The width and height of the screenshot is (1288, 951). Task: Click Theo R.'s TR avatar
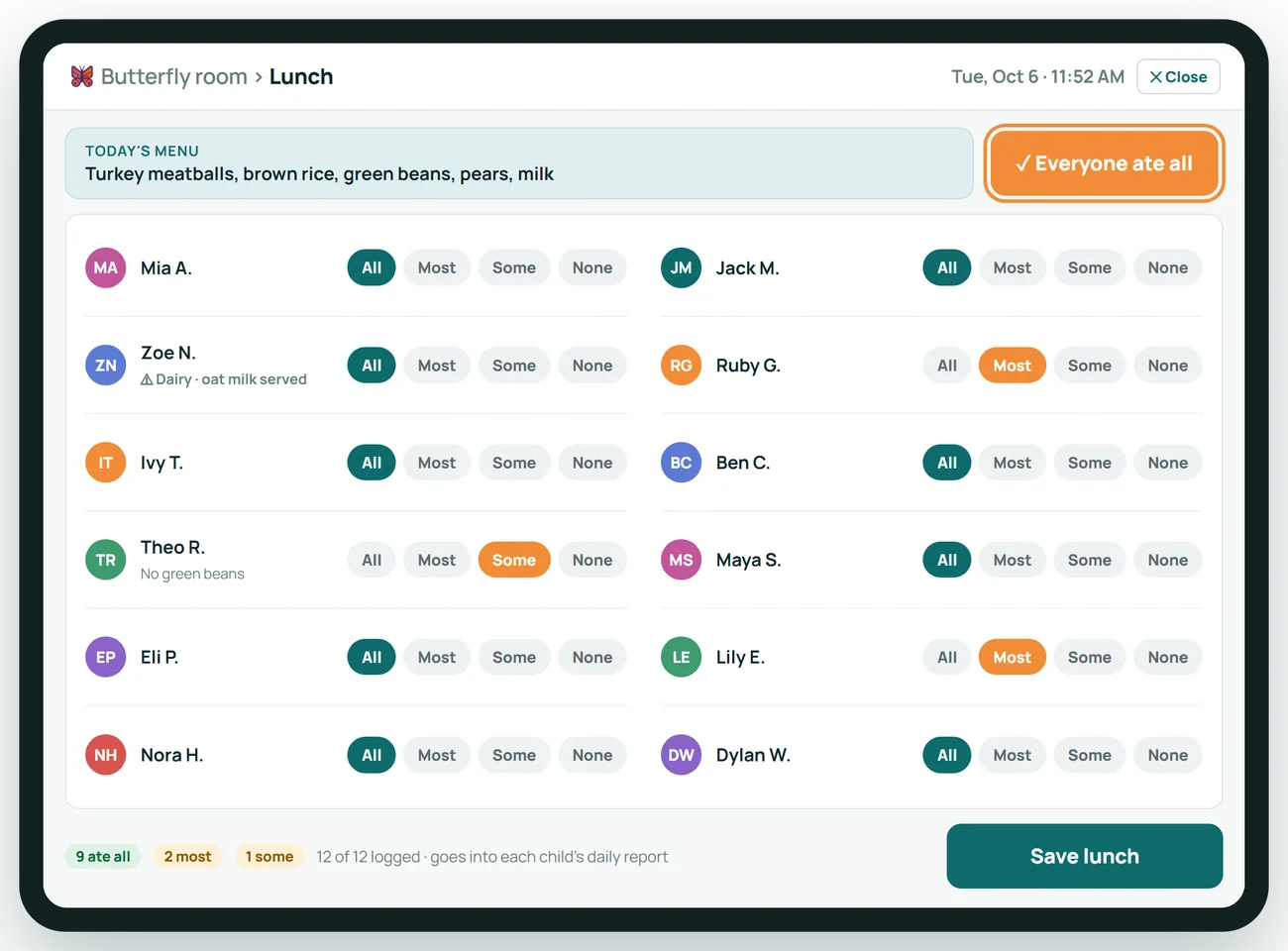(106, 560)
